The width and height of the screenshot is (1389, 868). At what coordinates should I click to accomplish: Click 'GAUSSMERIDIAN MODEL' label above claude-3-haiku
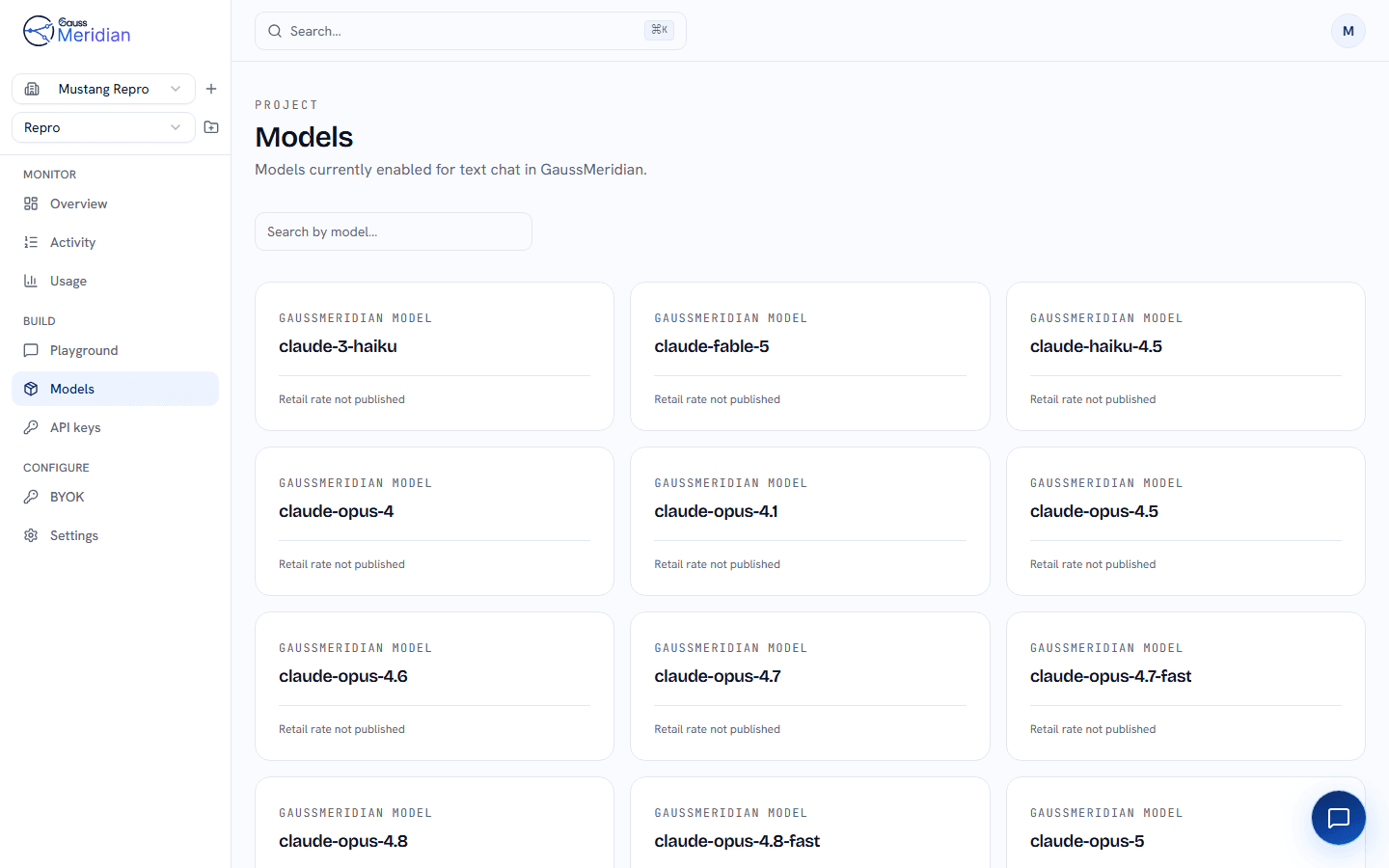(x=355, y=318)
